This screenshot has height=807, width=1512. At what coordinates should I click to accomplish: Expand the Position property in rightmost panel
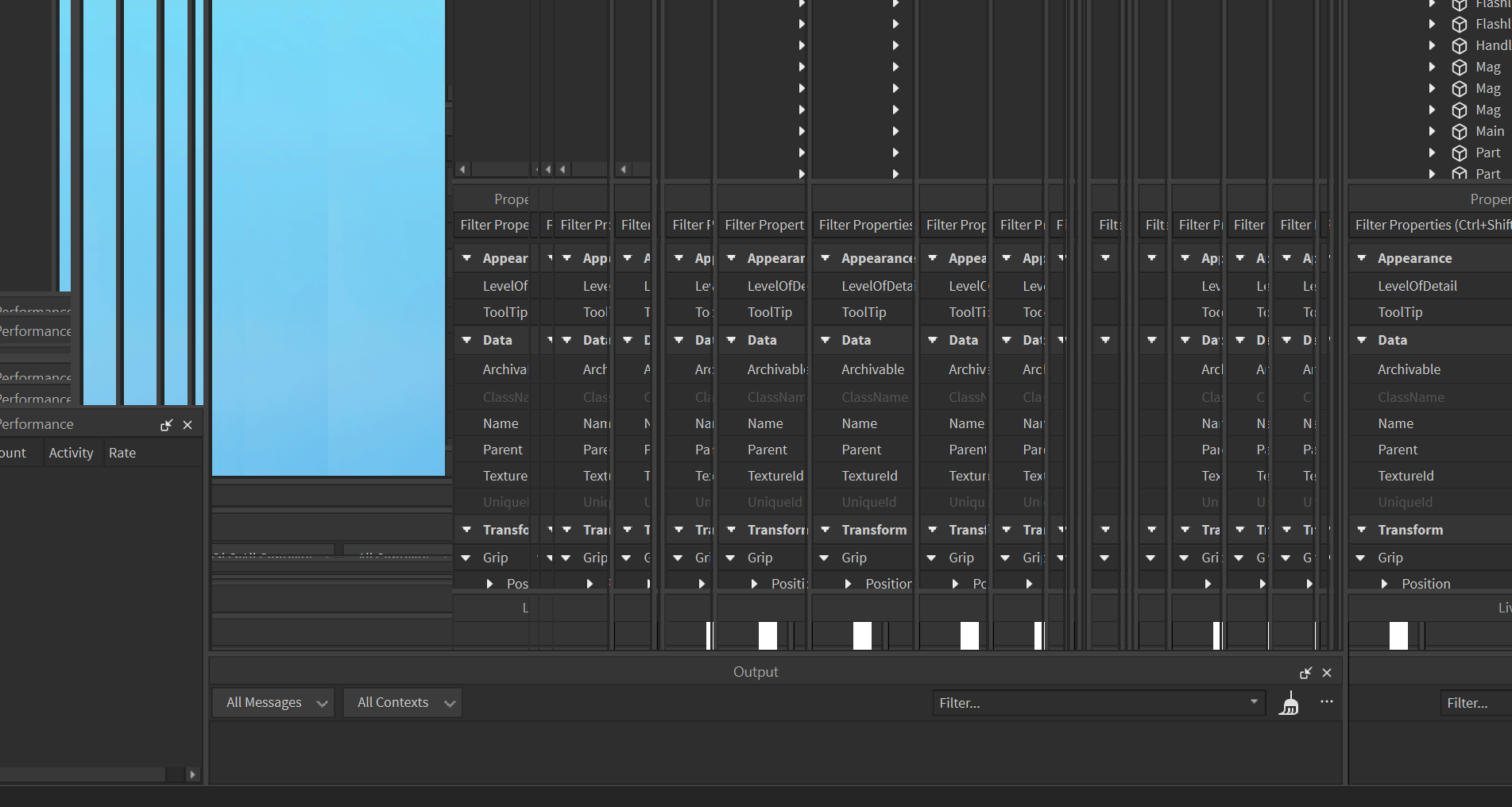(1385, 584)
